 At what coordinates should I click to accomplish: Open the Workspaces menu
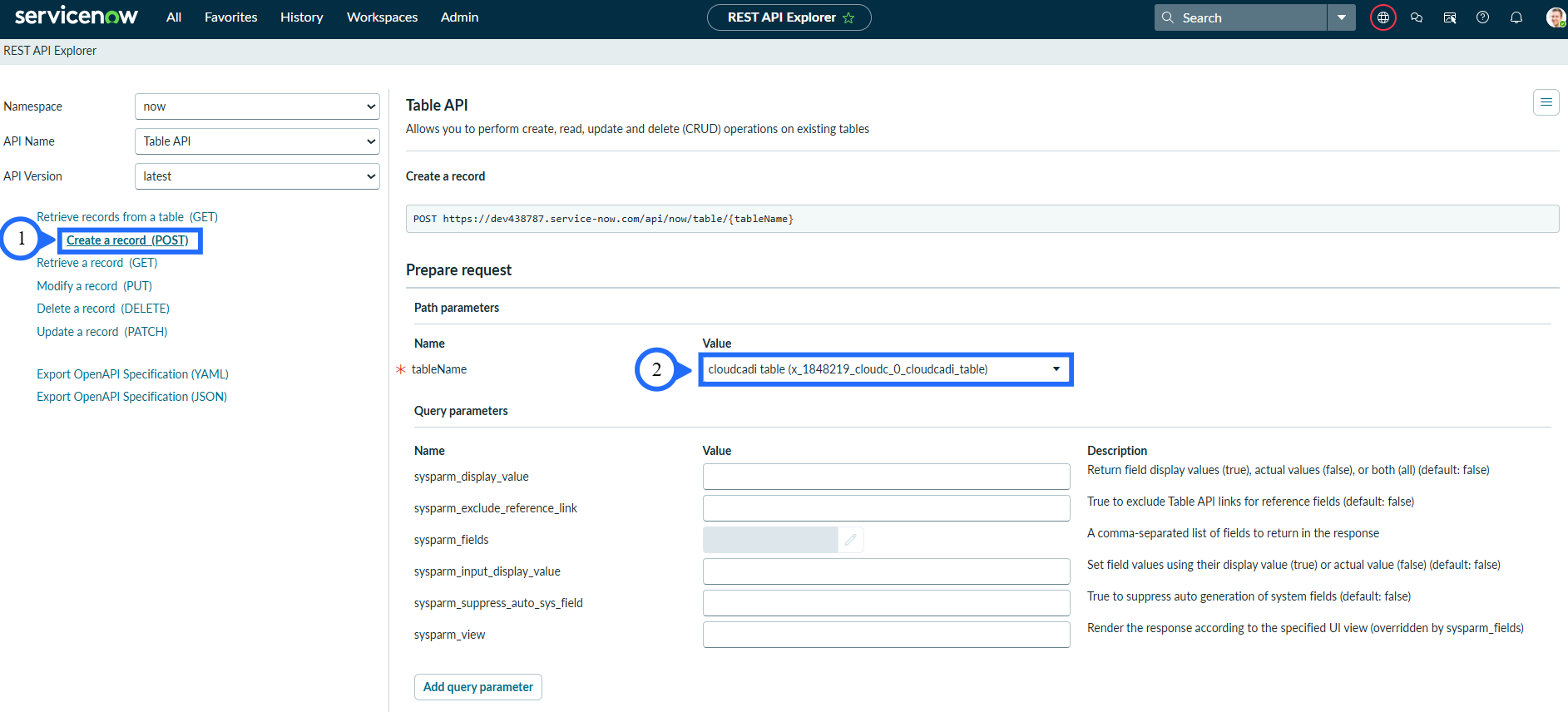tap(383, 17)
